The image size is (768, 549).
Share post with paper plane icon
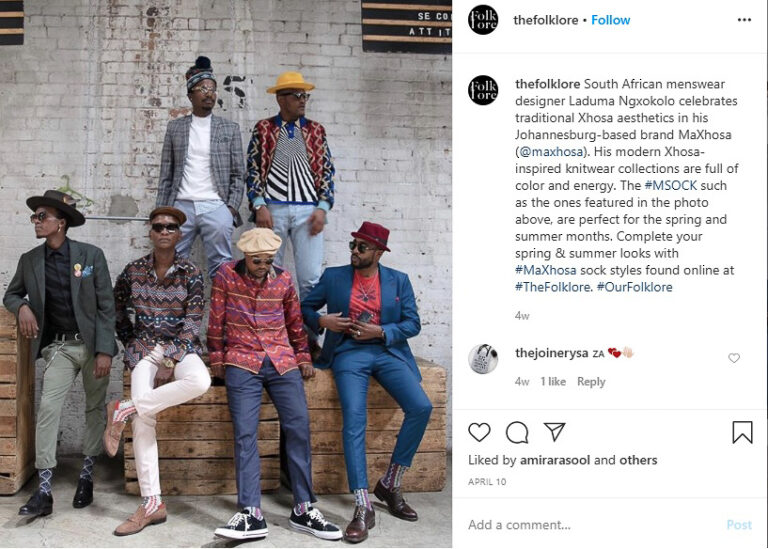tap(554, 432)
